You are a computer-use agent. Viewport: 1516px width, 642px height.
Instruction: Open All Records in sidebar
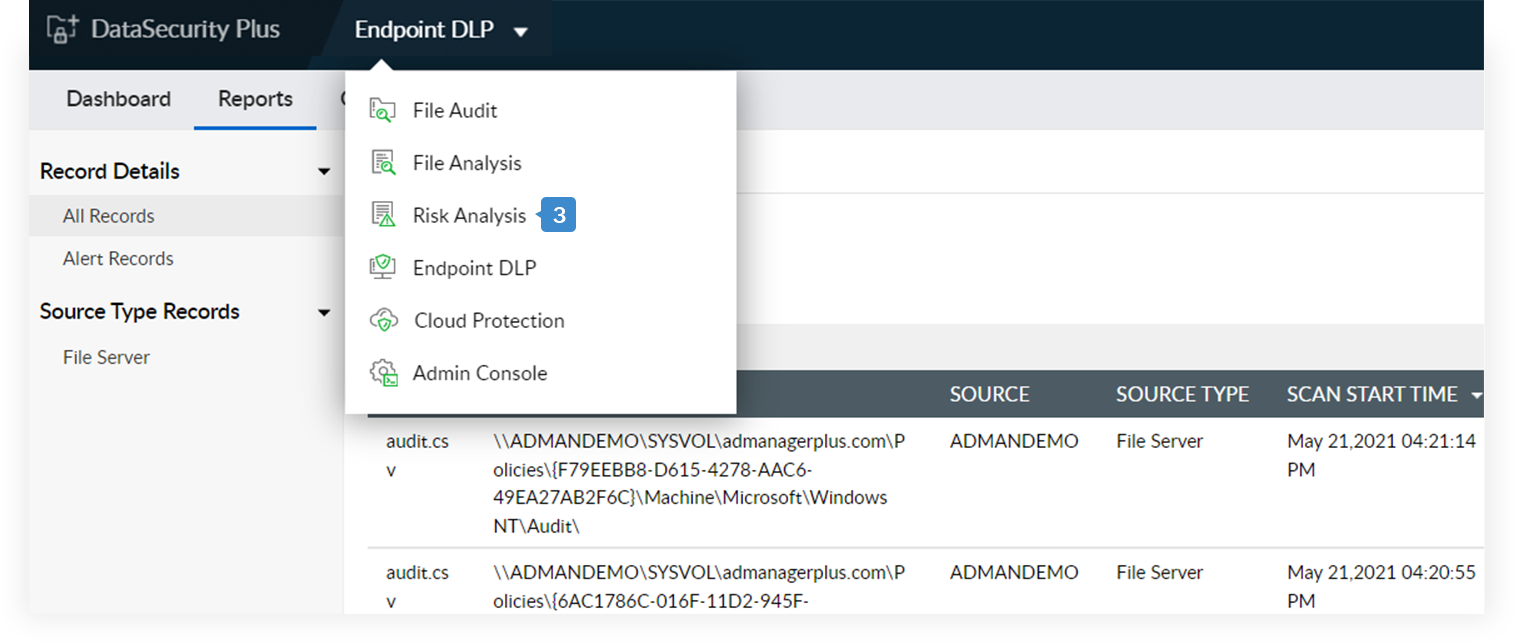click(108, 216)
